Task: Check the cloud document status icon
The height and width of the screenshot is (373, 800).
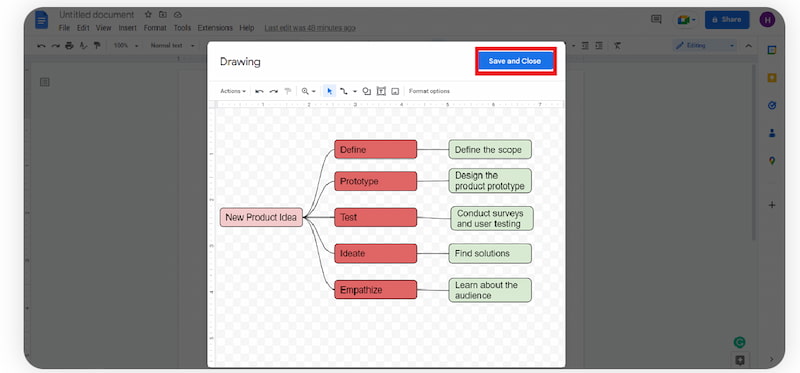Action: point(178,15)
